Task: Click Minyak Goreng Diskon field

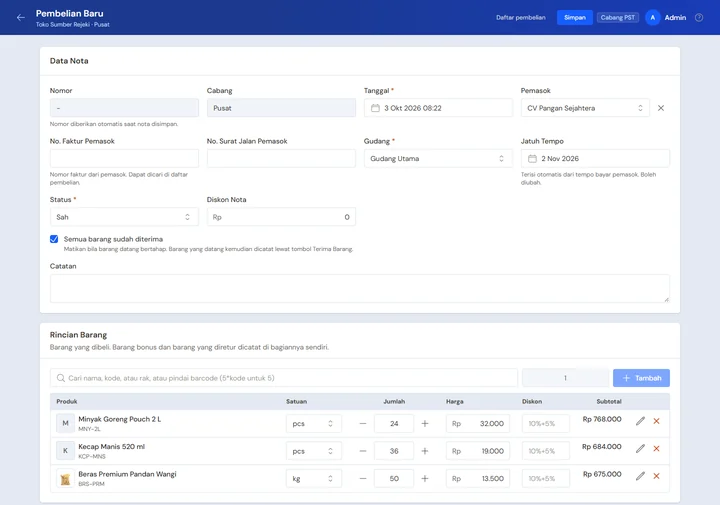Action: click(546, 423)
